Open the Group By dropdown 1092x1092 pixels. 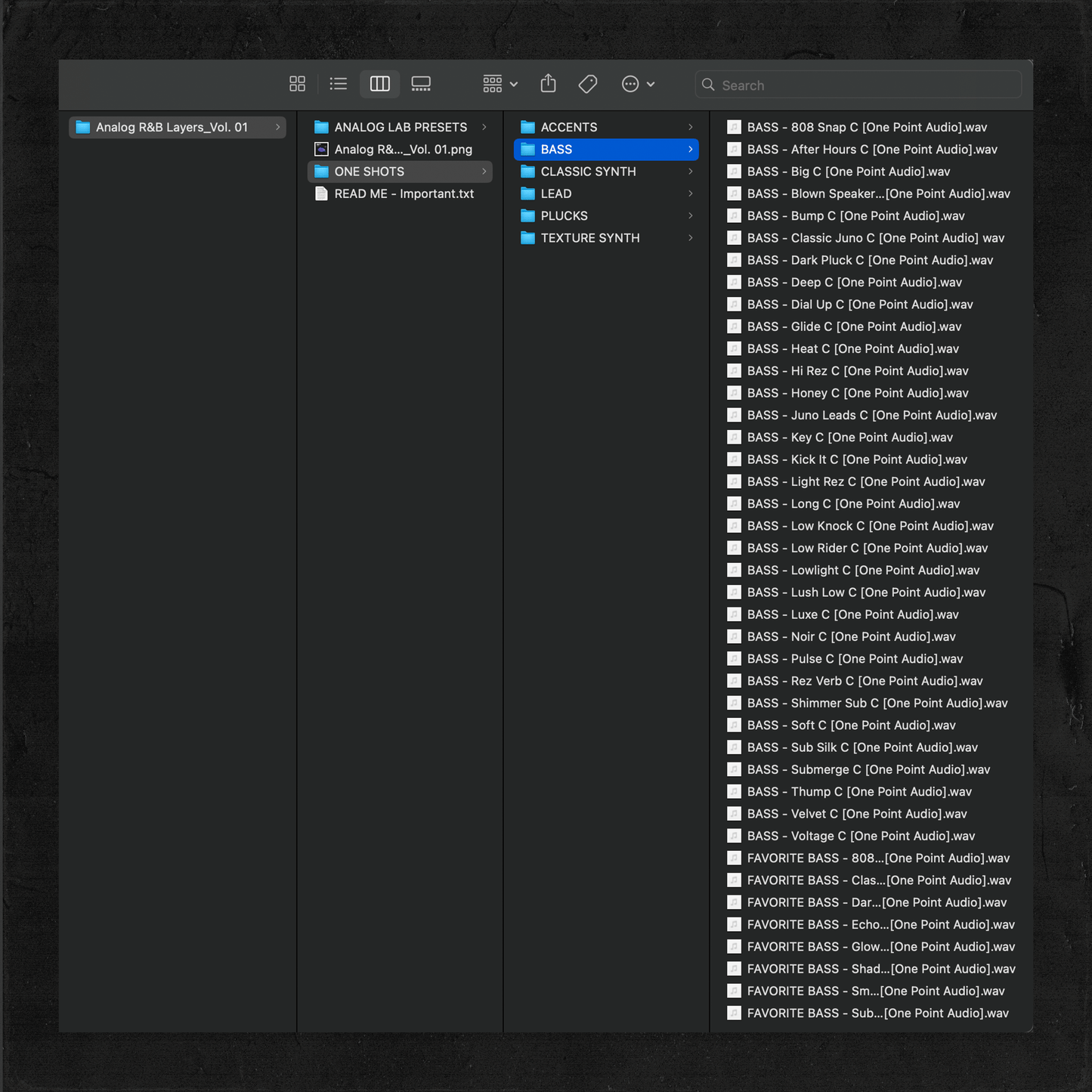point(500,84)
